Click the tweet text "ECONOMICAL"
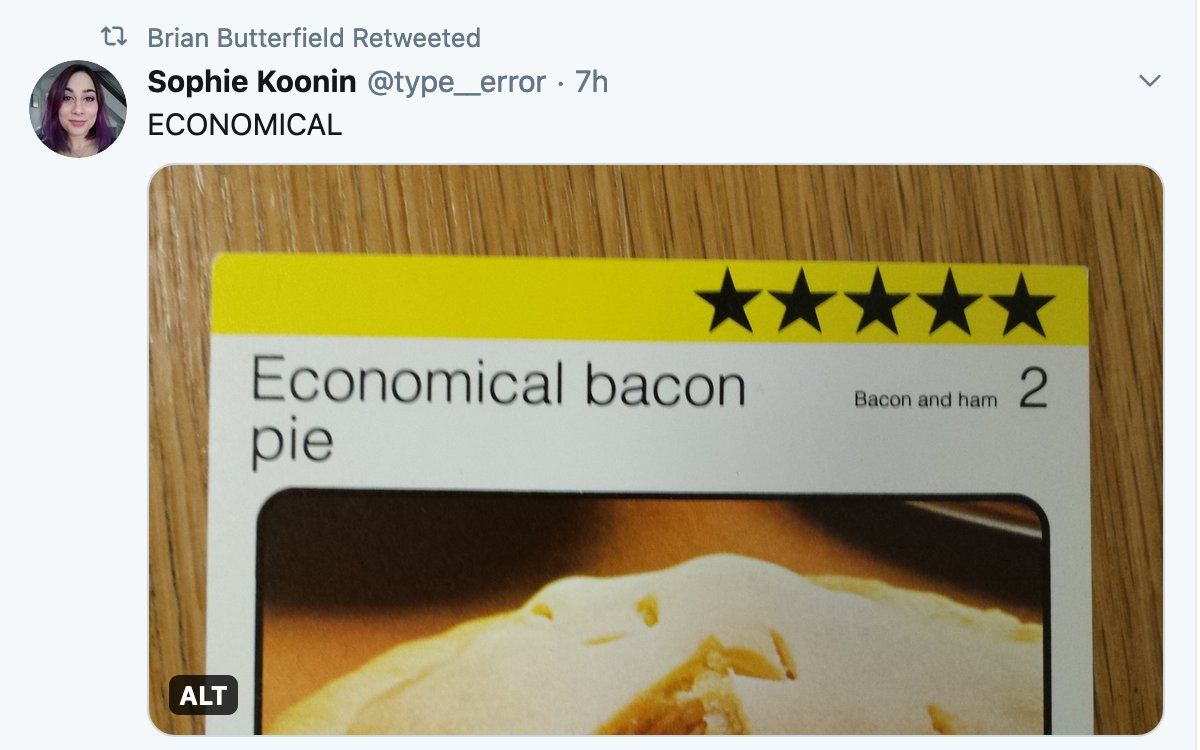1200x750 pixels. click(x=244, y=125)
